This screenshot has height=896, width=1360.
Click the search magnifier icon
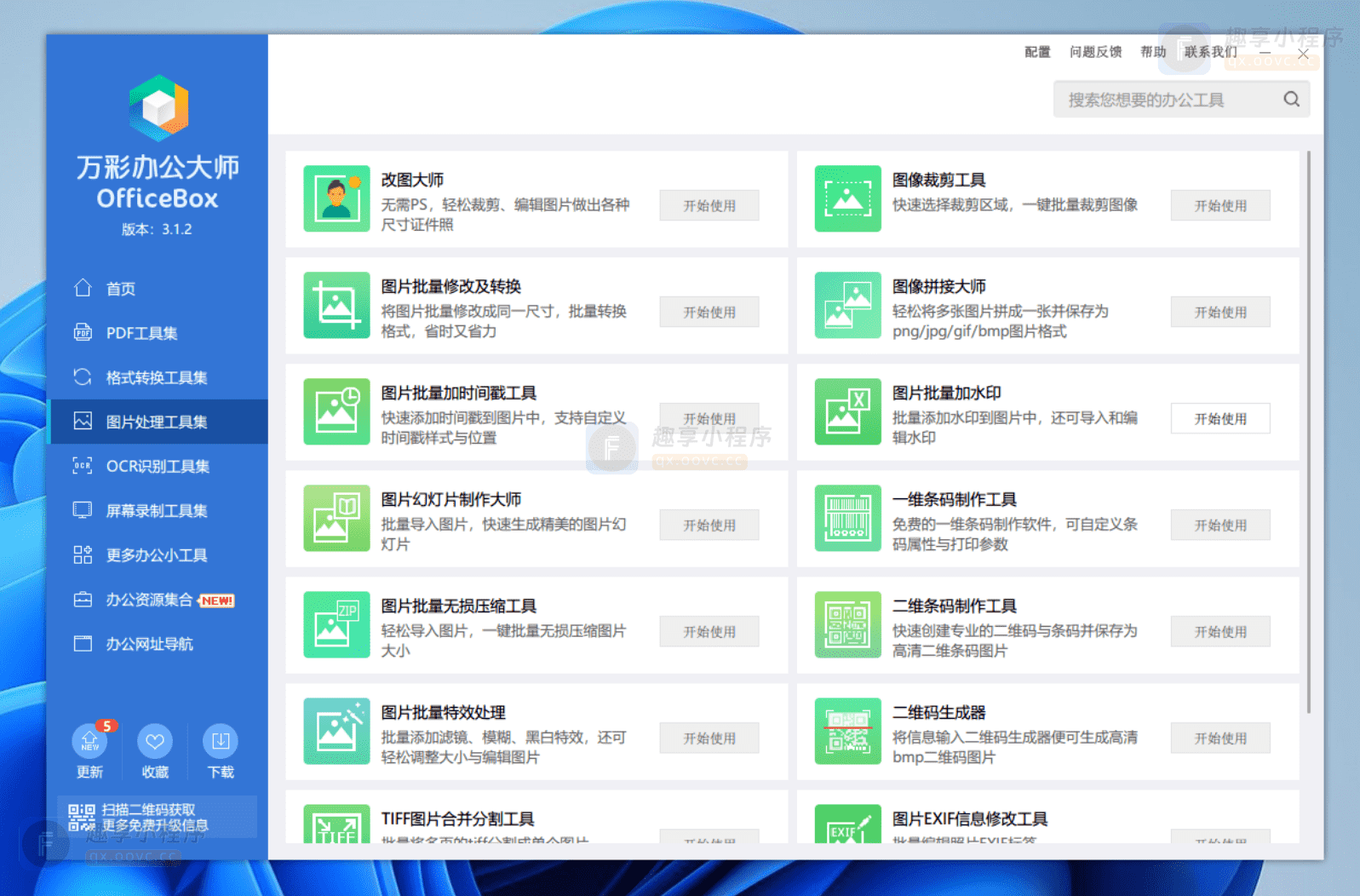[x=1291, y=99]
